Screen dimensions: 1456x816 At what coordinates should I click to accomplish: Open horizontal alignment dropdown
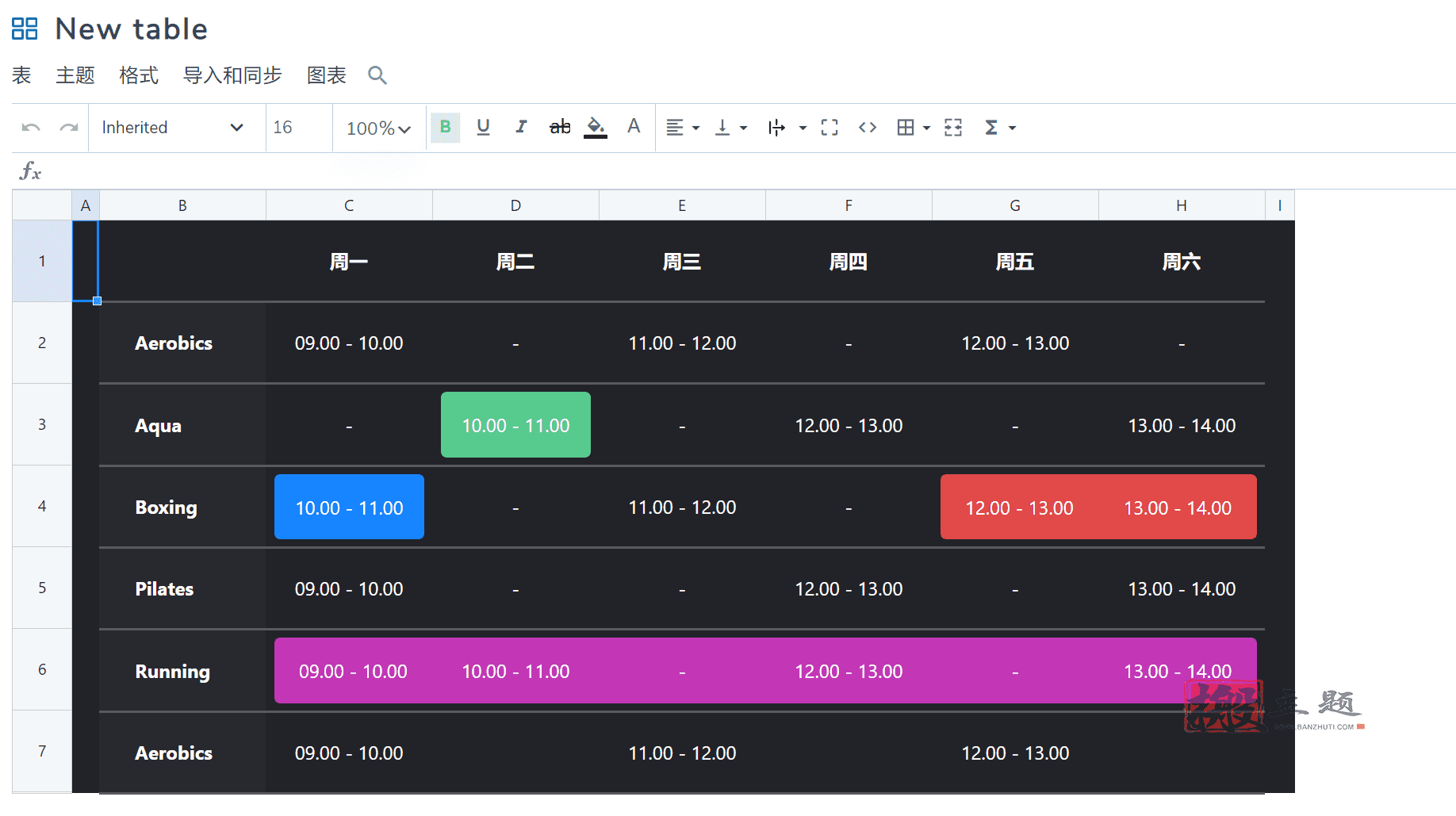coord(683,128)
